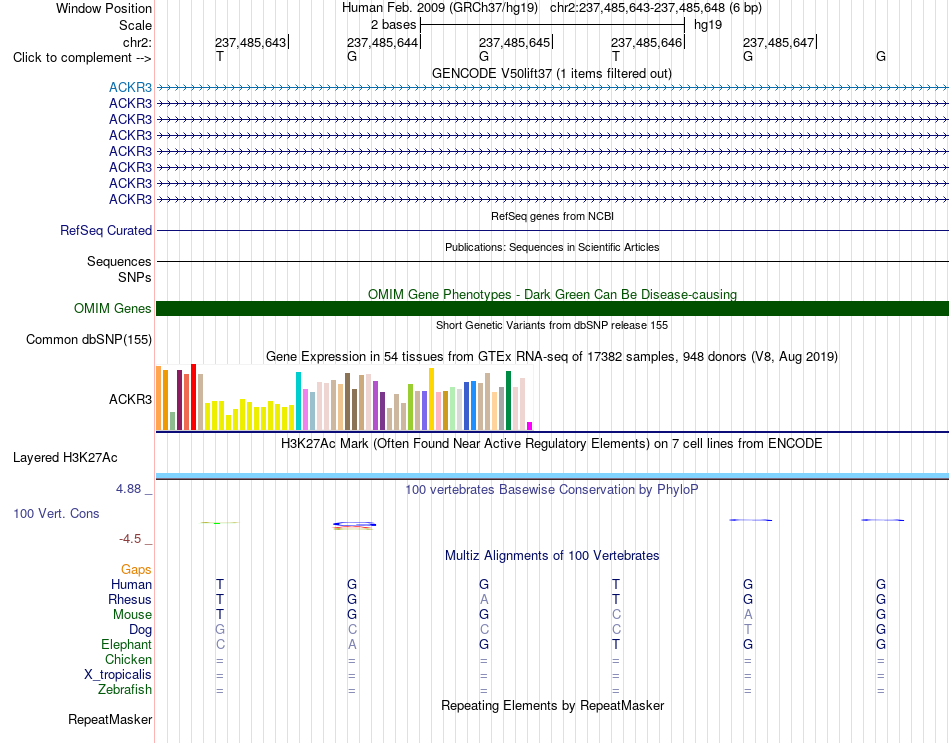Click the ACKR3 label beside GTEx bar chart
The width and height of the screenshot is (950, 743).
130,399
